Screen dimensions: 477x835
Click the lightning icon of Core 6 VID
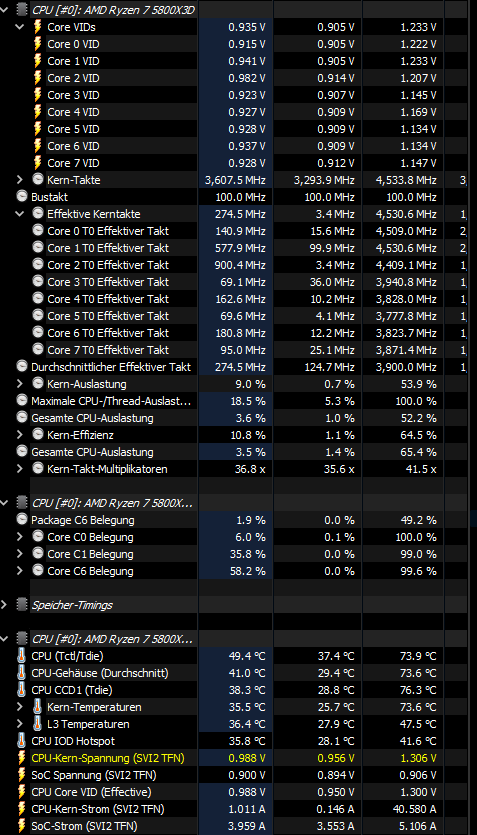(x=37, y=146)
